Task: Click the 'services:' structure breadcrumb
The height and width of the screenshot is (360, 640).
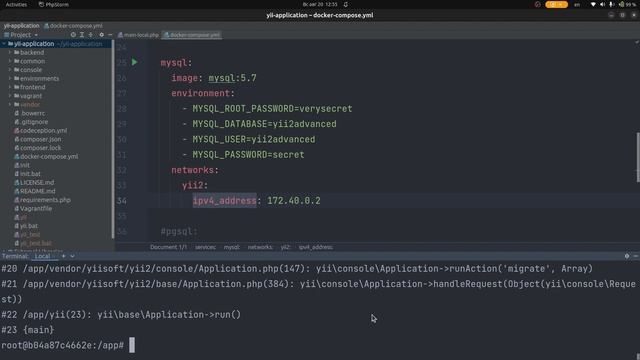Action: click(x=205, y=247)
